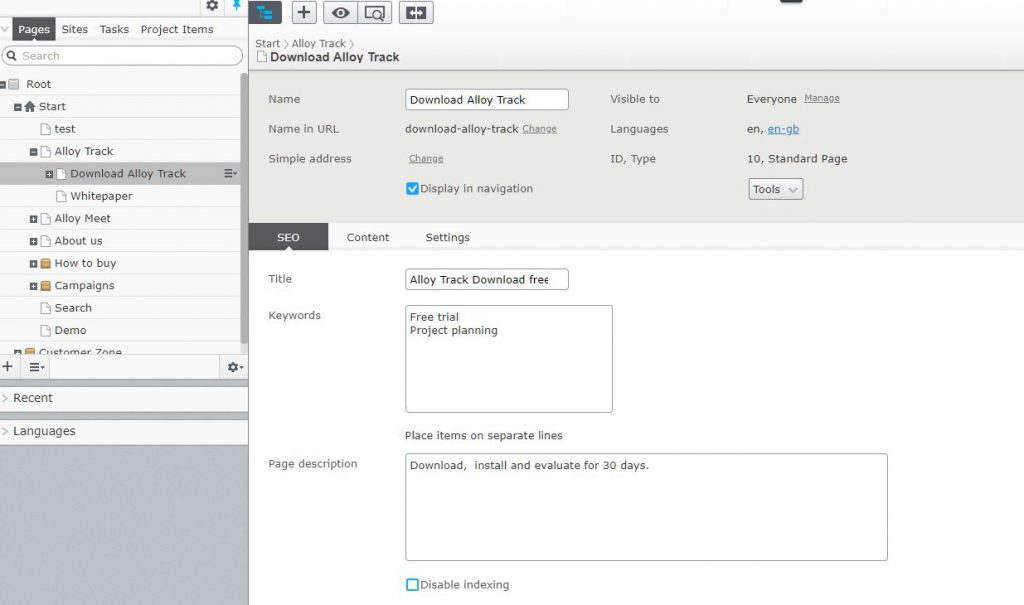1024x605 pixels.
Task: Enable the Disable indexing checkbox
Action: 412,585
